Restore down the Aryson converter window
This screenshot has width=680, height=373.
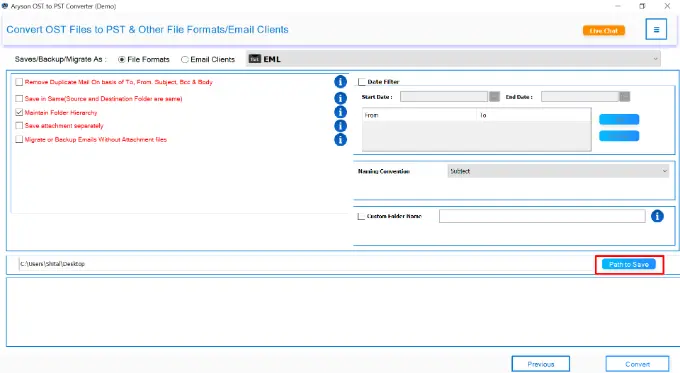click(642, 6)
